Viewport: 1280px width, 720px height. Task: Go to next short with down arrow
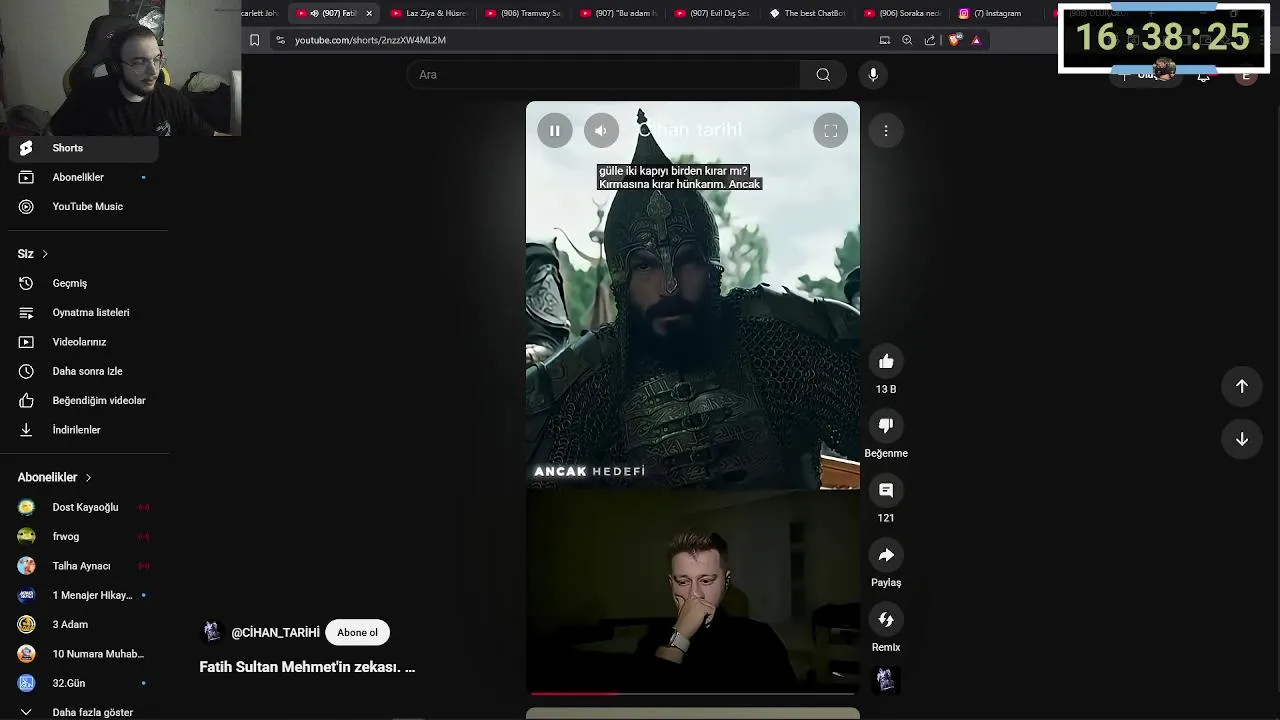pyautogui.click(x=1242, y=439)
